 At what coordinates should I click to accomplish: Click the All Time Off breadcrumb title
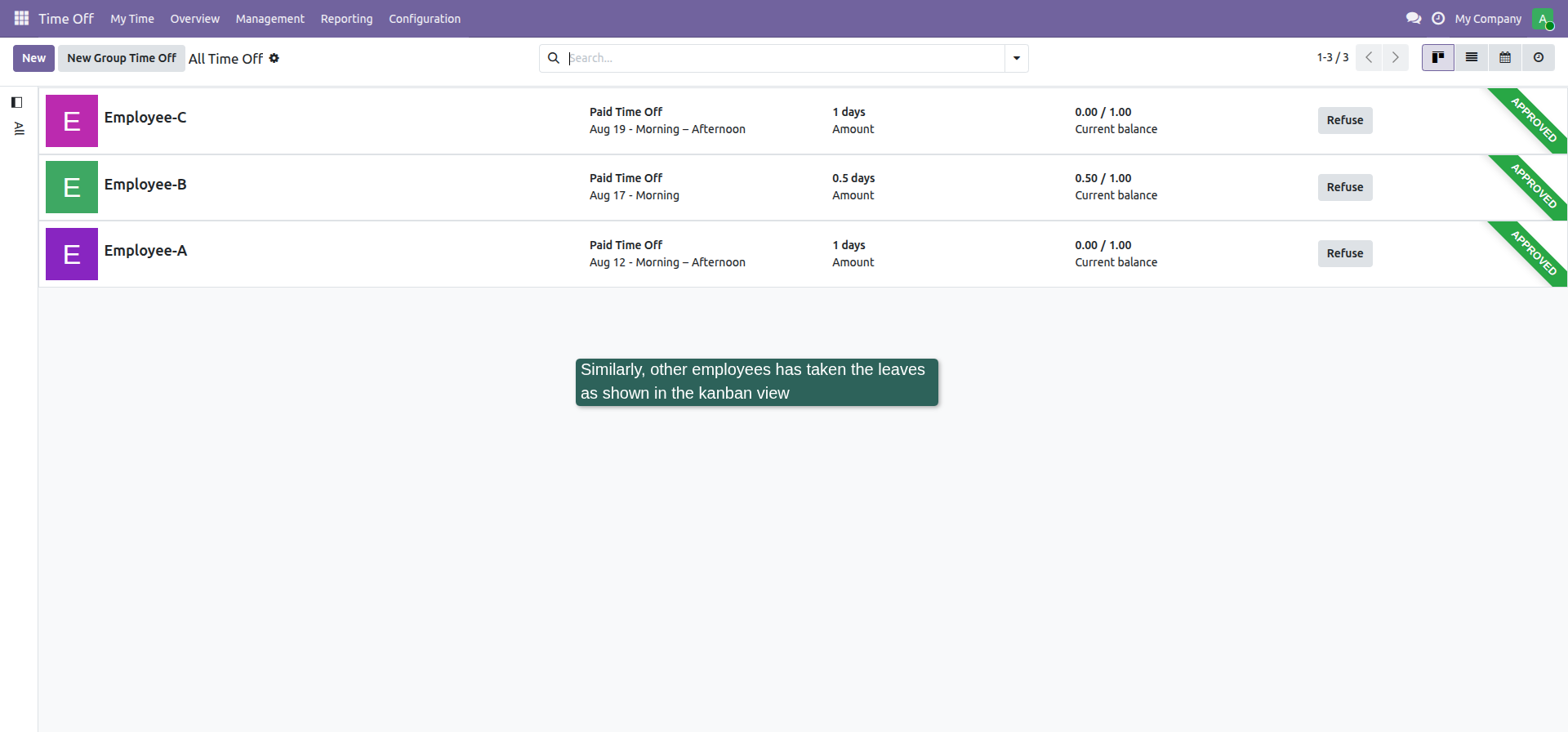pyautogui.click(x=225, y=59)
